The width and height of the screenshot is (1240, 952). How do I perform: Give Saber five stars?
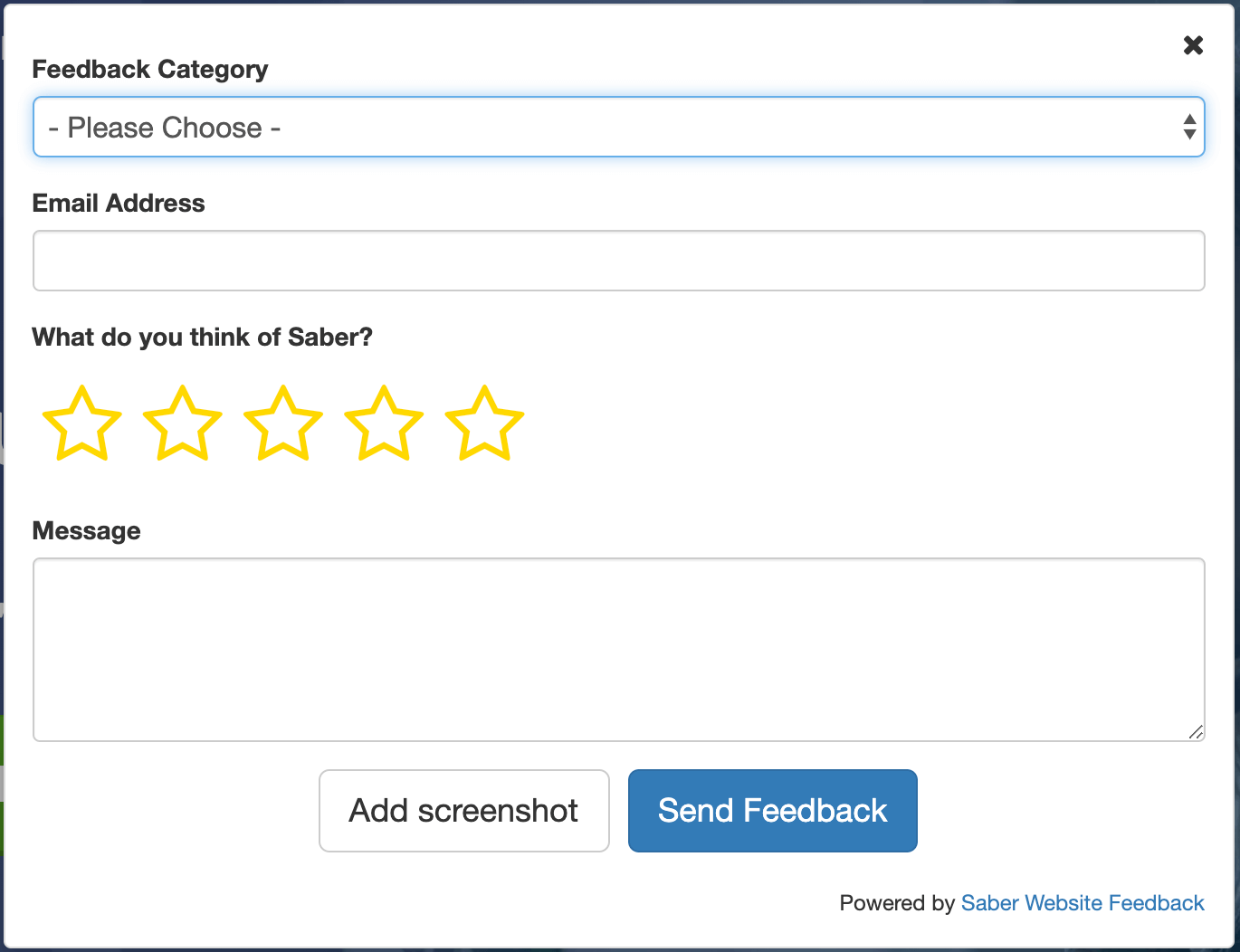(483, 423)
